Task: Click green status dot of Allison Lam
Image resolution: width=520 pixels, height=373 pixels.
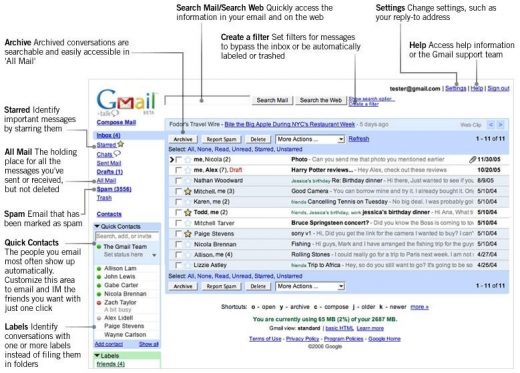Action: [x=99, y=269]
